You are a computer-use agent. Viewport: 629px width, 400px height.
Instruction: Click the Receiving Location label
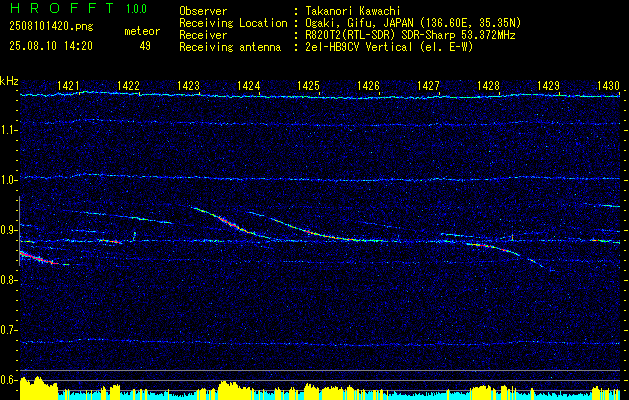coord(233,23)
